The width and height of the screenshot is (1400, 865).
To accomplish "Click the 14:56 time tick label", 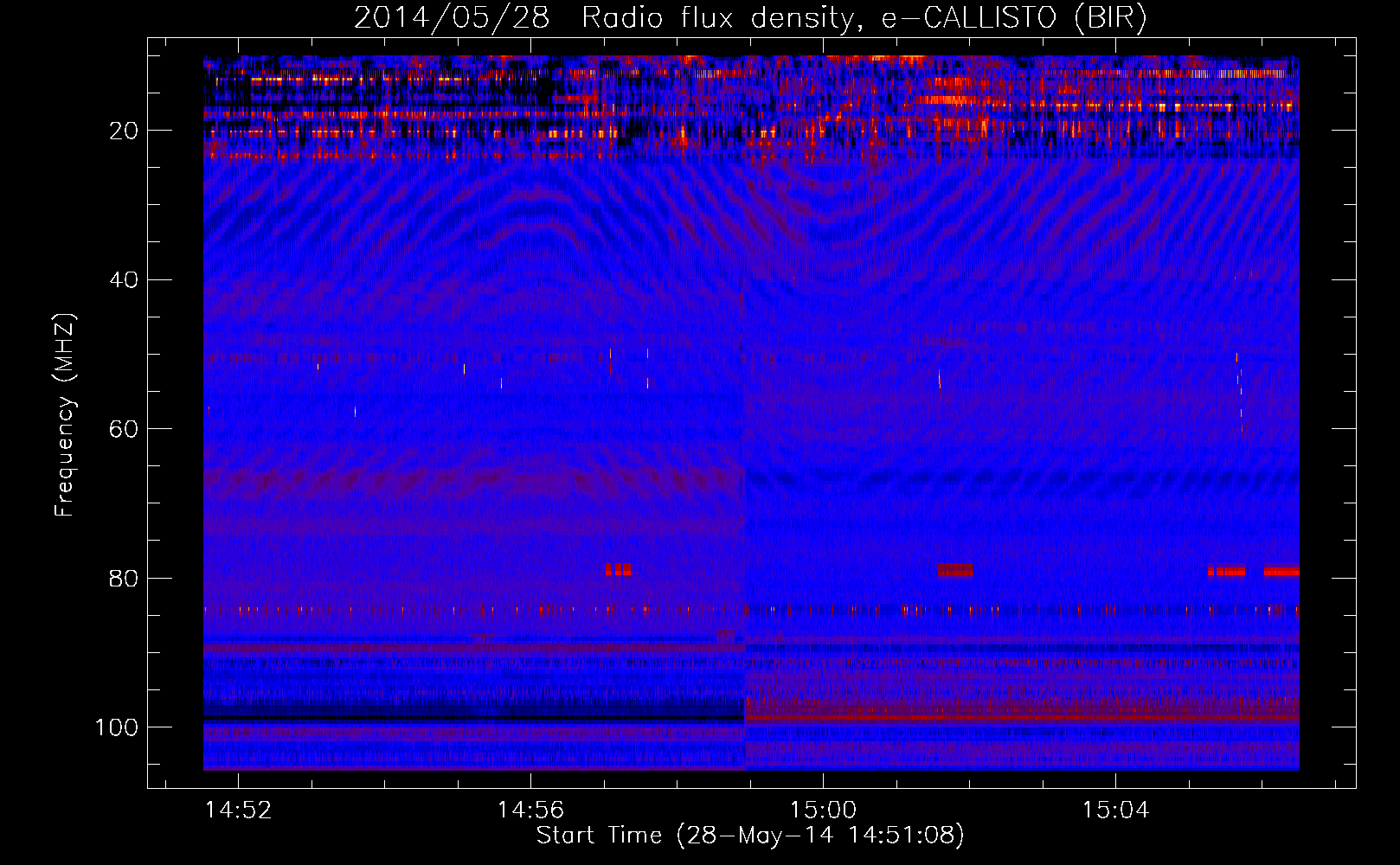I will [530, 810].
